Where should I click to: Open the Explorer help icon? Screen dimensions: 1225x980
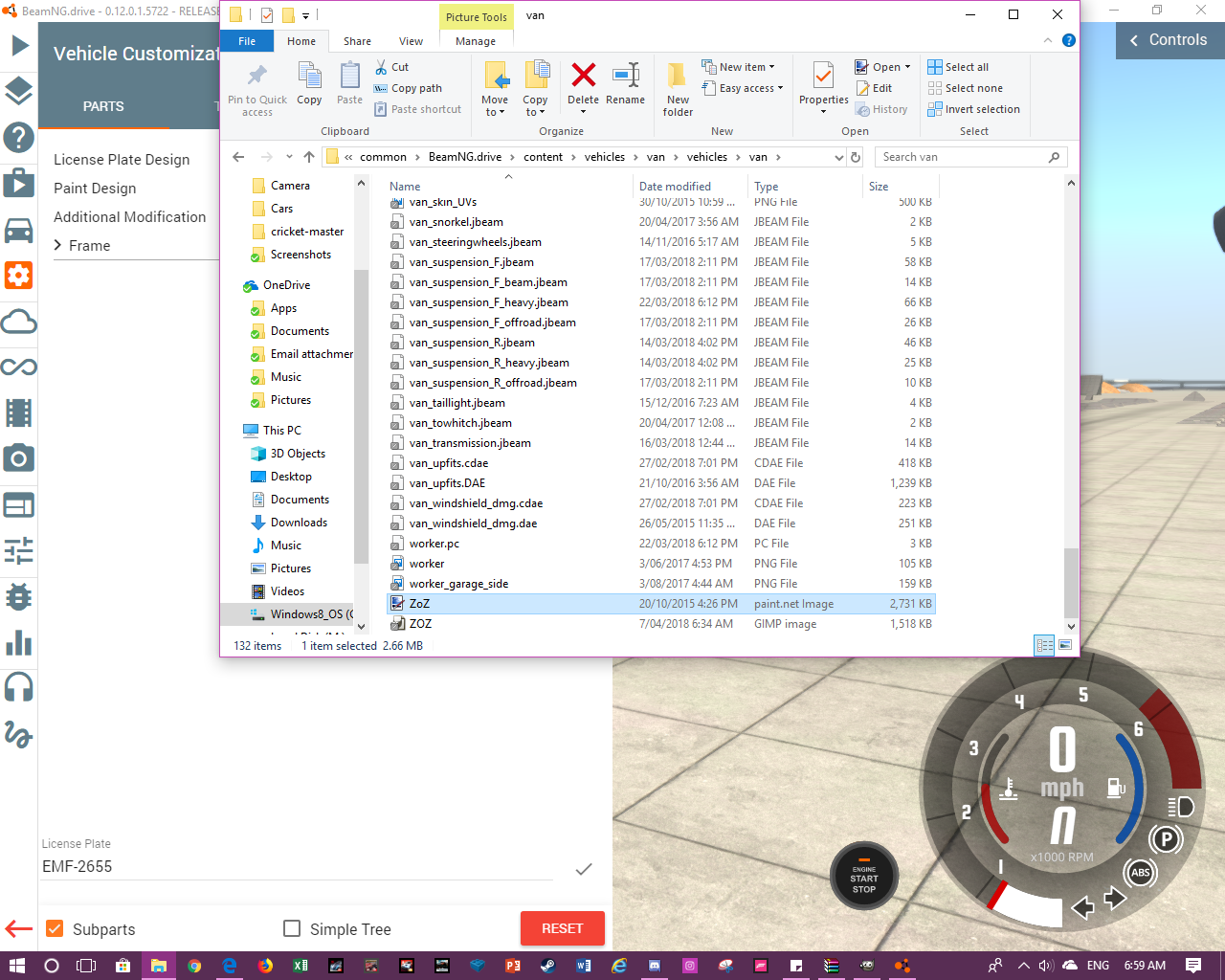[1069, 40]
